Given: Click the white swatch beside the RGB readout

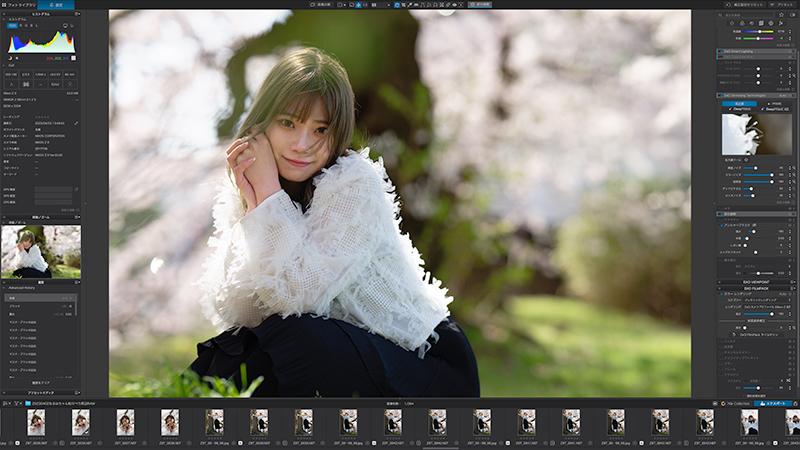Looking at the screenshot, I should pos(73,58).
